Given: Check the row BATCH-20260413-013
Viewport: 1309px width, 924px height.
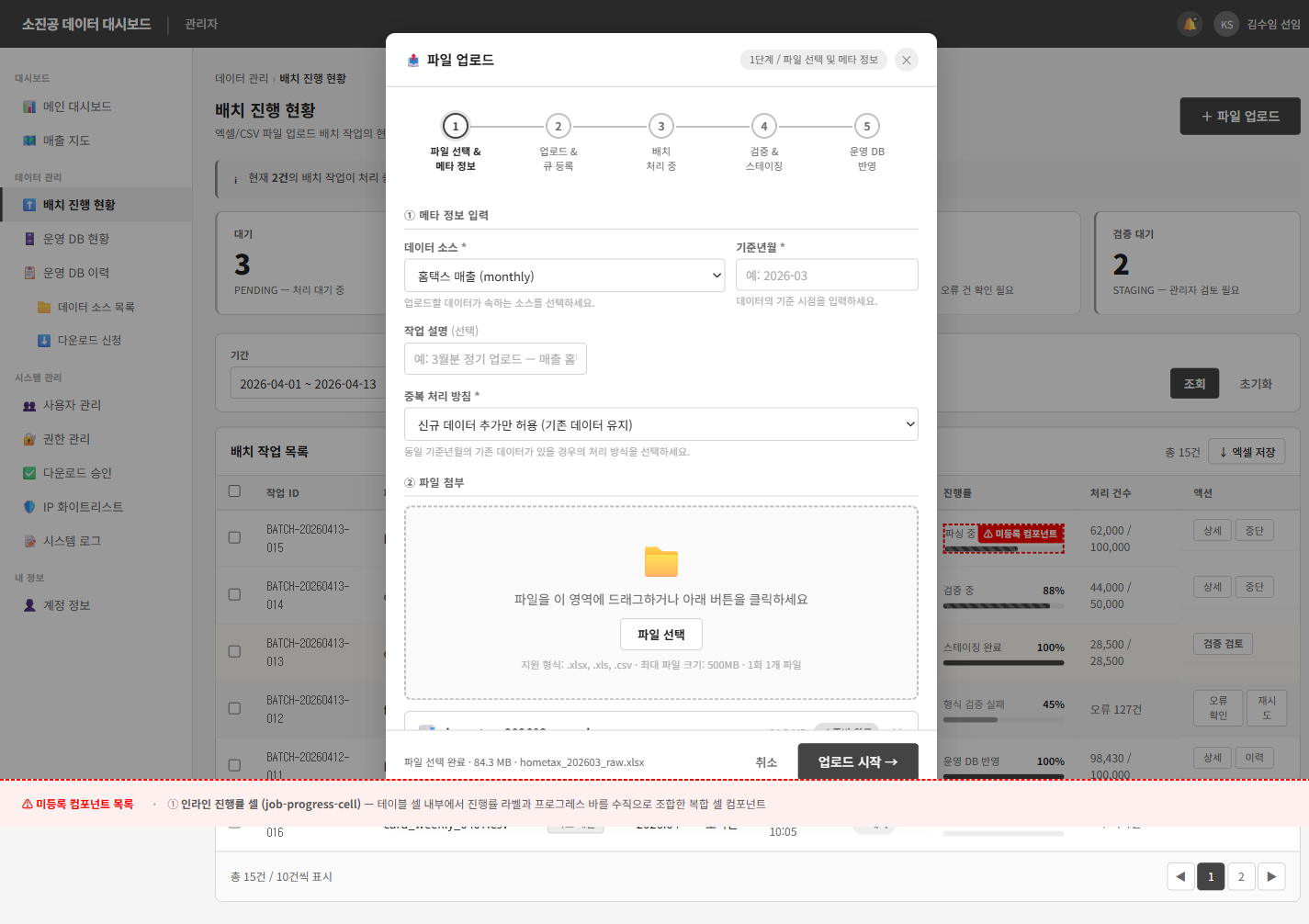Looking at the screenshot, I should point(234,651).
